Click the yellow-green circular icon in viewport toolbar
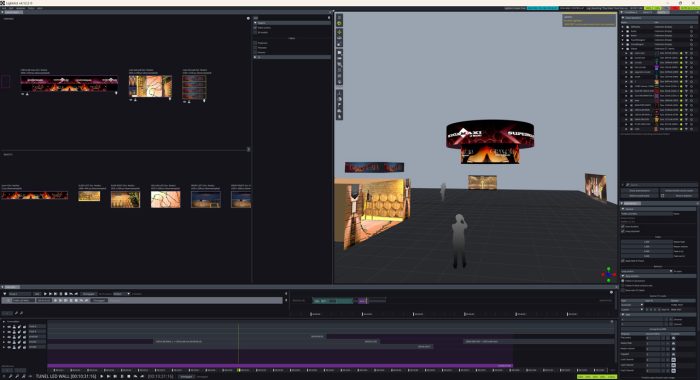Screen dimensions: 700x380 339,23
